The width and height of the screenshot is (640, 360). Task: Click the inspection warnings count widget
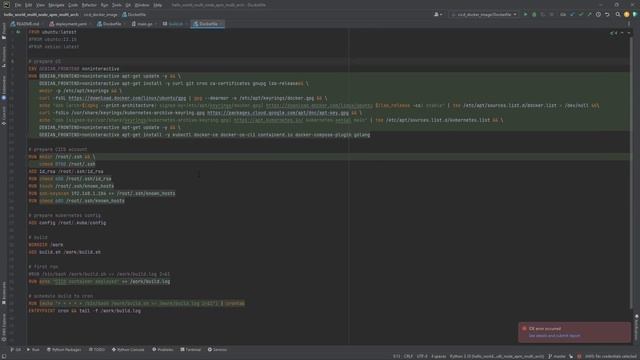[613, 33]
